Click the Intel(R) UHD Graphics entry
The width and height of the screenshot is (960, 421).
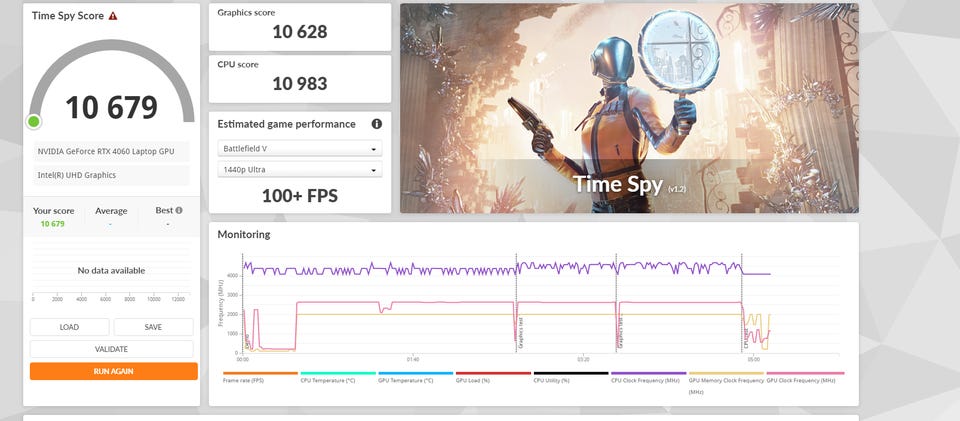111,175
